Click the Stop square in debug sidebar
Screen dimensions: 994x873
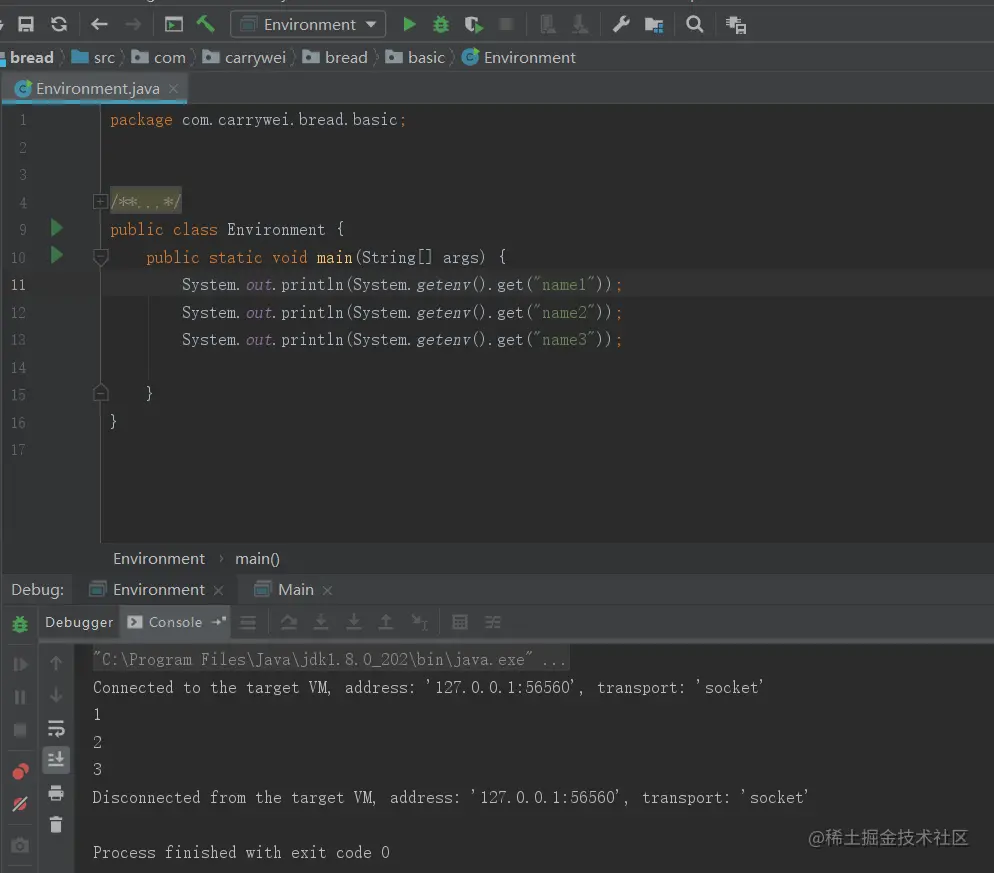20,730
